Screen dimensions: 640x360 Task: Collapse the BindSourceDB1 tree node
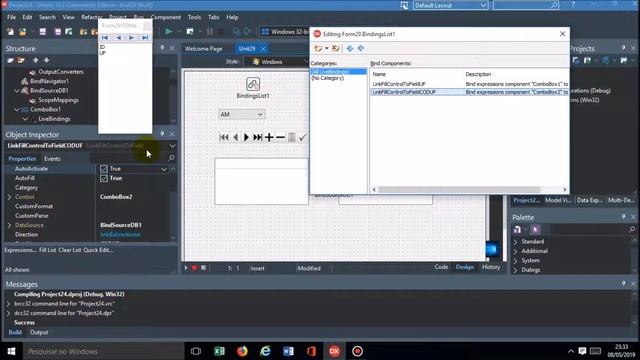[x=17, y=91]
